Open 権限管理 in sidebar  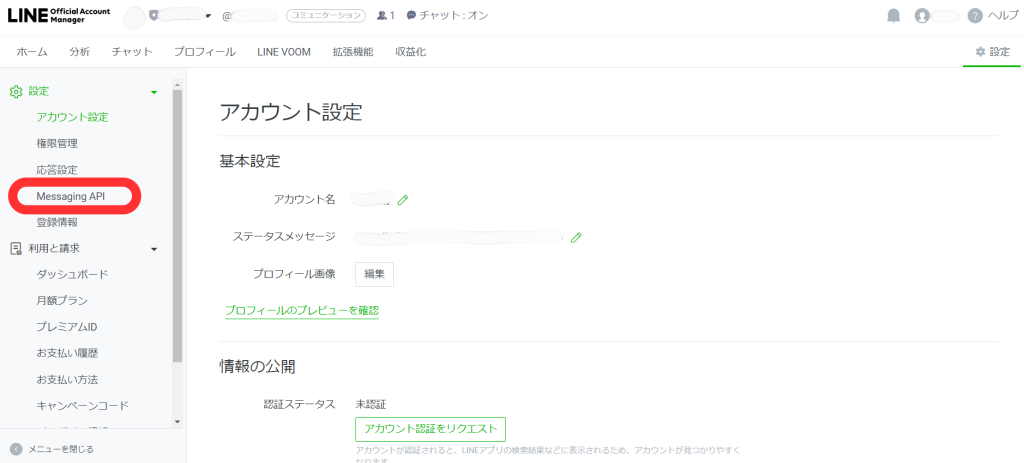[57, 144]
